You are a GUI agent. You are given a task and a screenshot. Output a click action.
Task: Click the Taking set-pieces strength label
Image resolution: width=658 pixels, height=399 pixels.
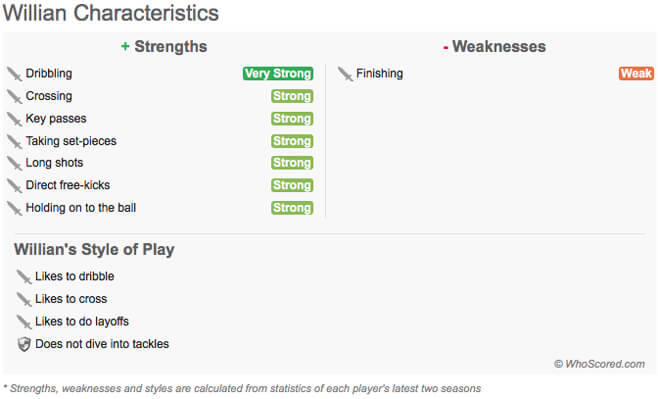point(71,141)
